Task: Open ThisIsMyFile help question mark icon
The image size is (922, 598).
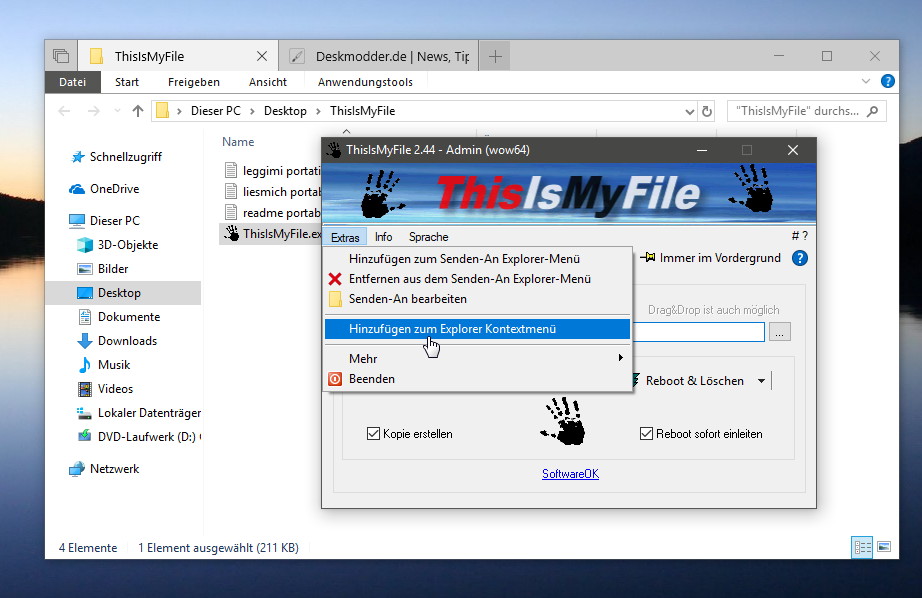Action: point(800,258)
